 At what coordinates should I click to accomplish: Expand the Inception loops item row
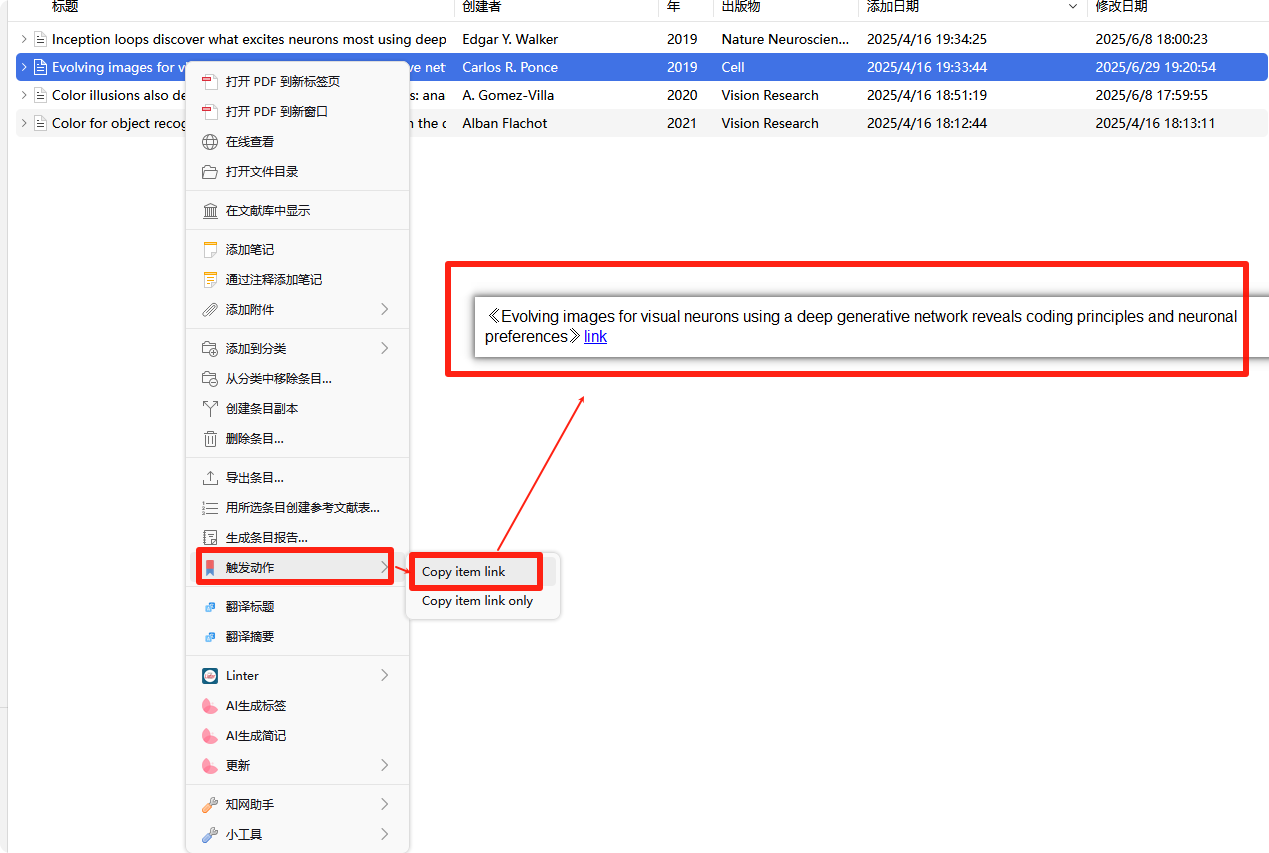pyautogui.click(x=24, y=40)
